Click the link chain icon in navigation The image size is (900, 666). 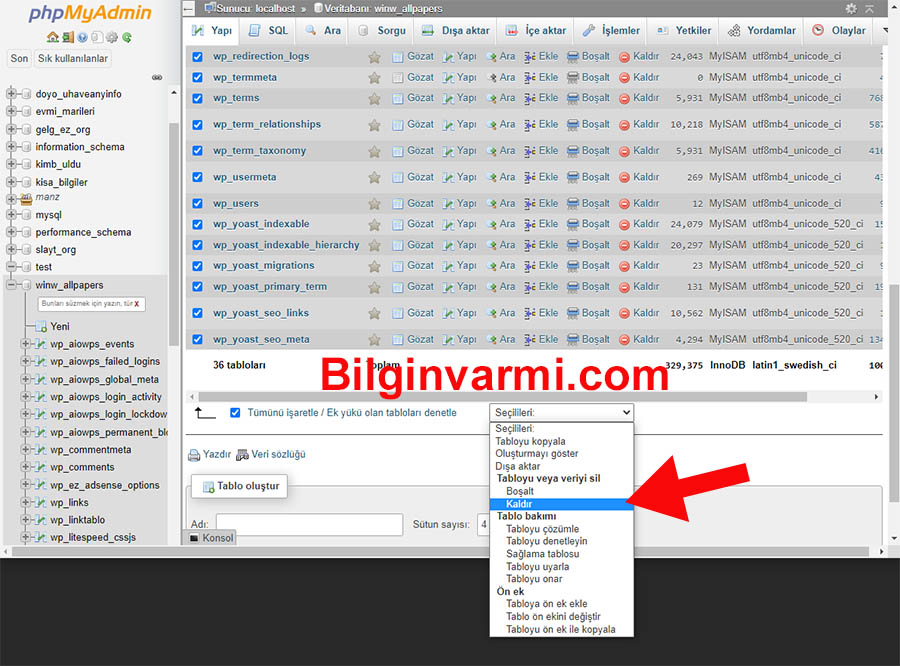point(157,77)
